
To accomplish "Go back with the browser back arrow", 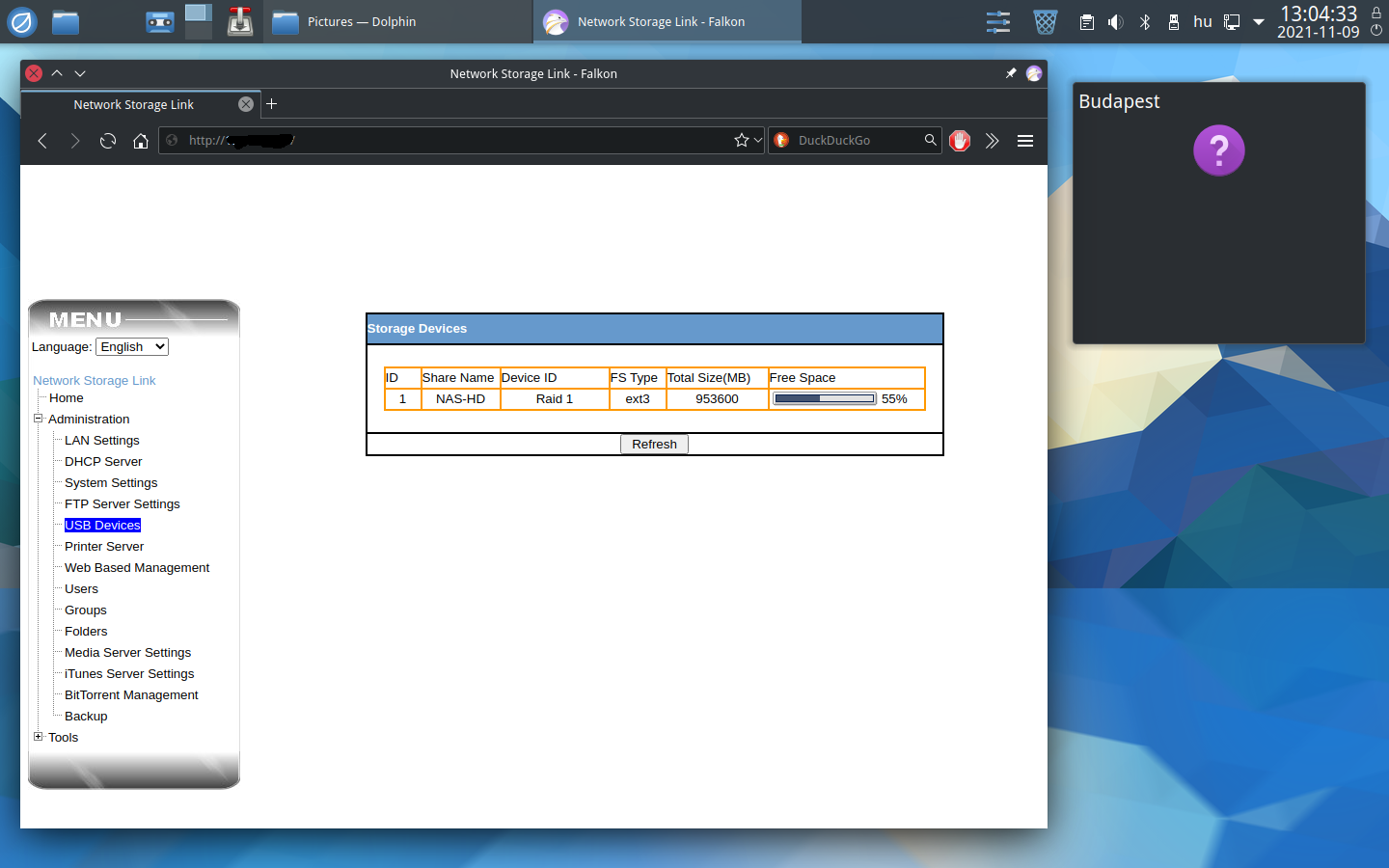I will [x=42, y=141].
